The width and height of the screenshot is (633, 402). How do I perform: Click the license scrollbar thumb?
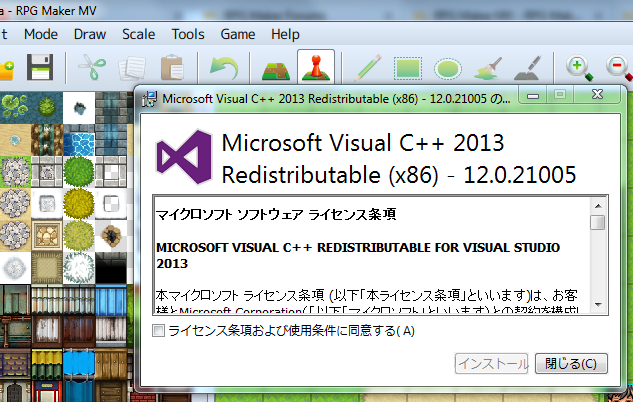pyautogui.click(x=598, y=222)
